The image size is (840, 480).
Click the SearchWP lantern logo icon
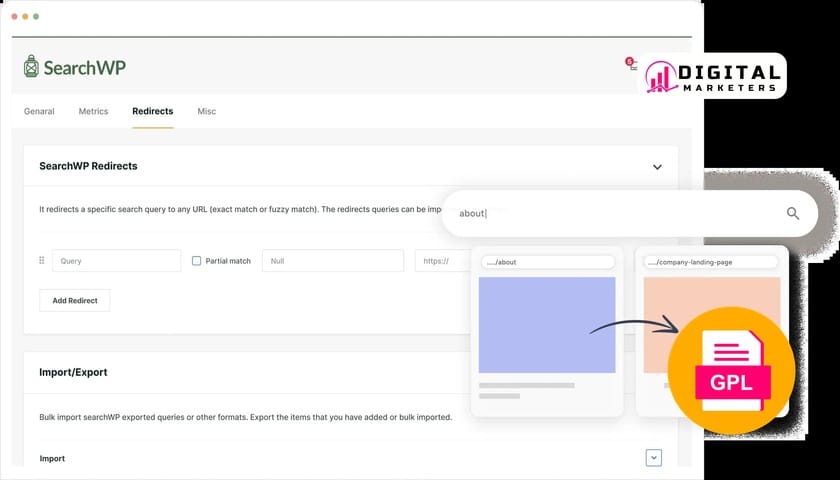coord(31,67)
